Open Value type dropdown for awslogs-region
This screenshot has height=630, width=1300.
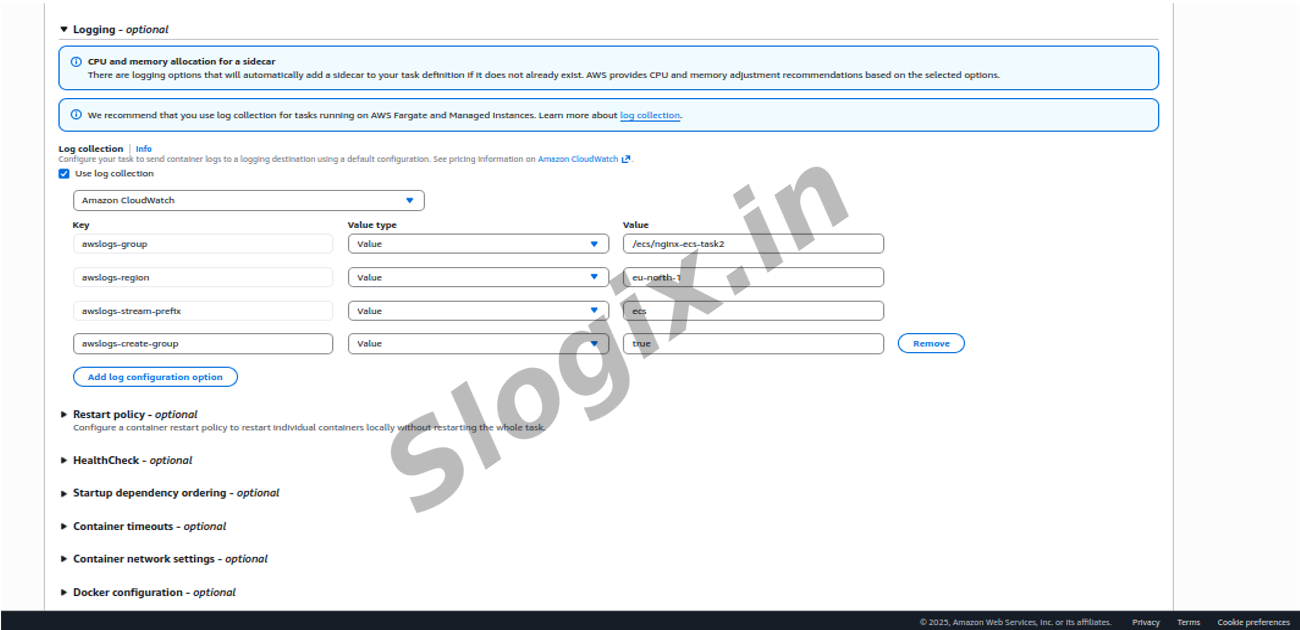click(x=478, y=278)
